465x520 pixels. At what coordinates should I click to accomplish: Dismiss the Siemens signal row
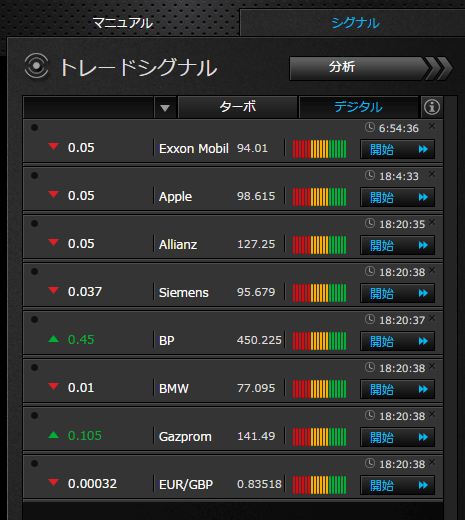[432, 270]
